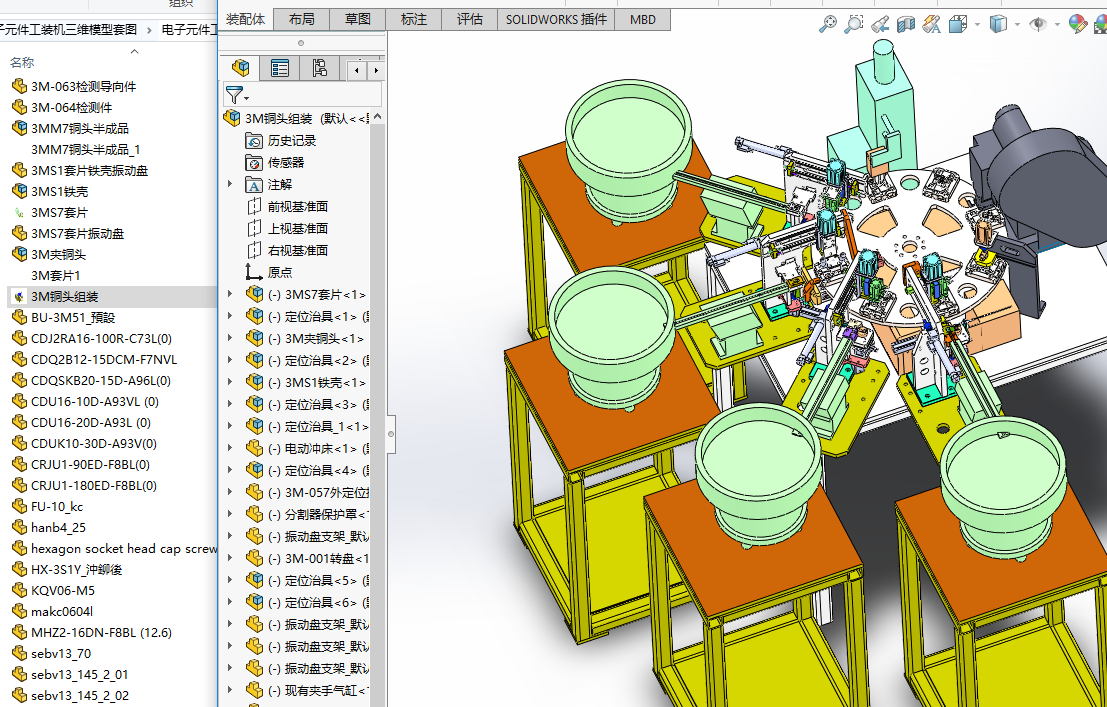Click the Dynamic Annotation Views icon
Screen dimensions: 1107x707
coord(931,24)
